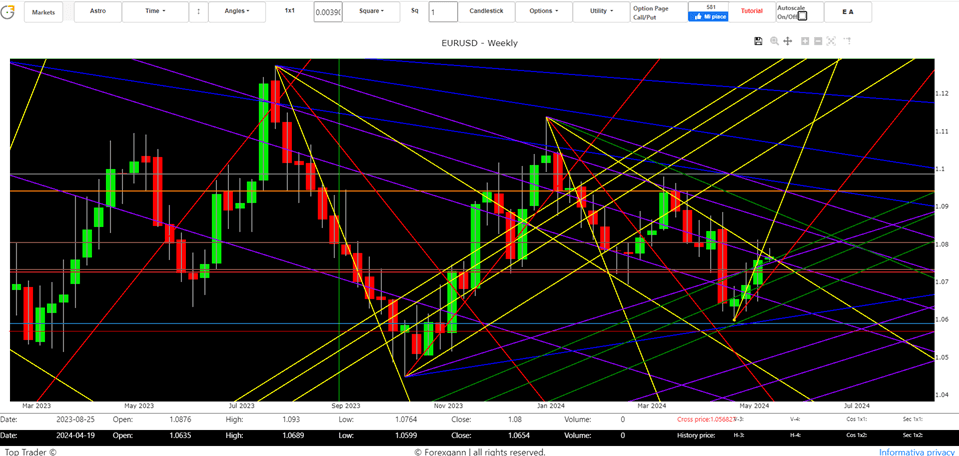Select the magnifier zoom tool on chart
Screen dimensions: 959x456
pyautogui.click(x=774, y=41)
